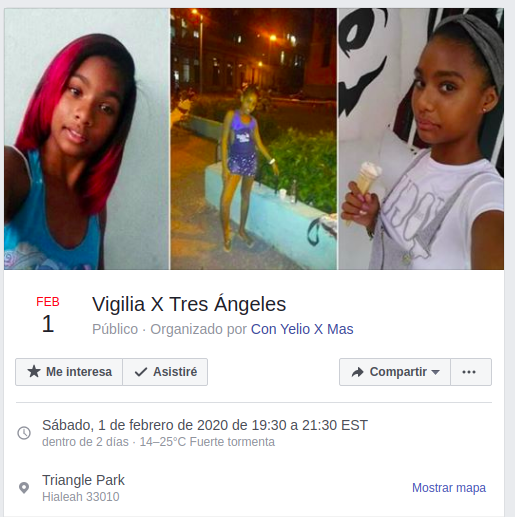The image size is (515, 517).
Task: Click the Hialeah 33010 address line
Action: click(x=81, y=497)
